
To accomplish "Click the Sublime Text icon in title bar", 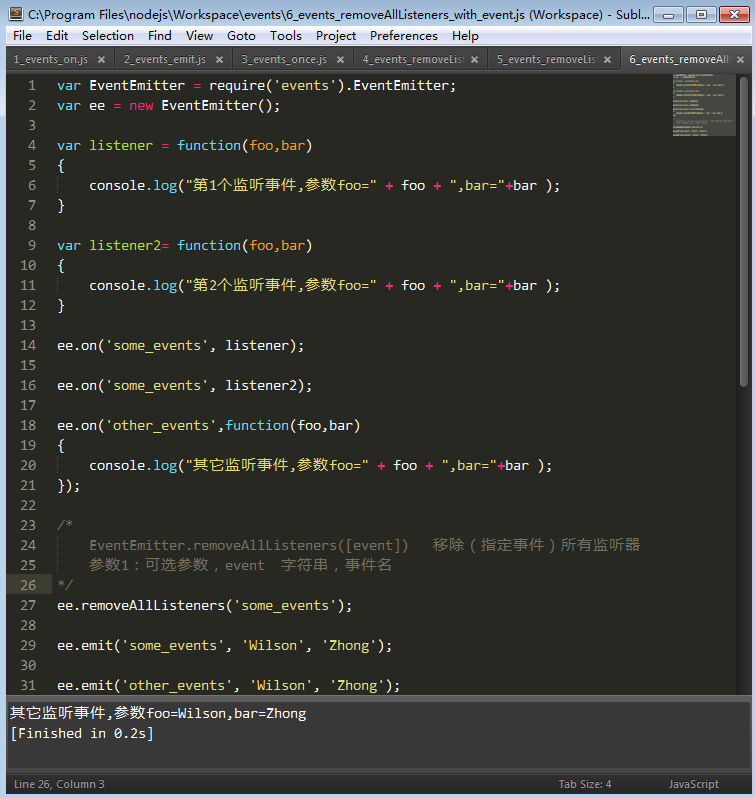I will tap(16, 14).
